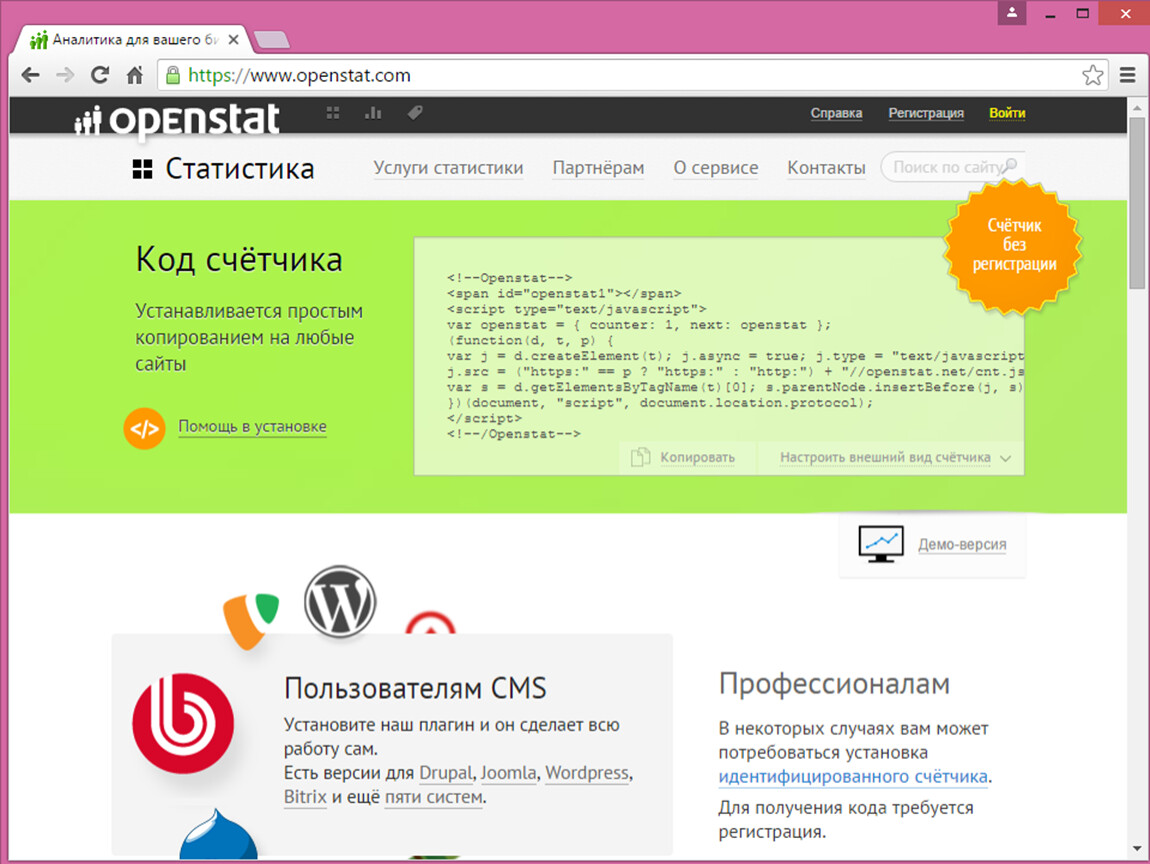Click the Openstat logo
Screen dimensions: 1150x864
[177, 121]
